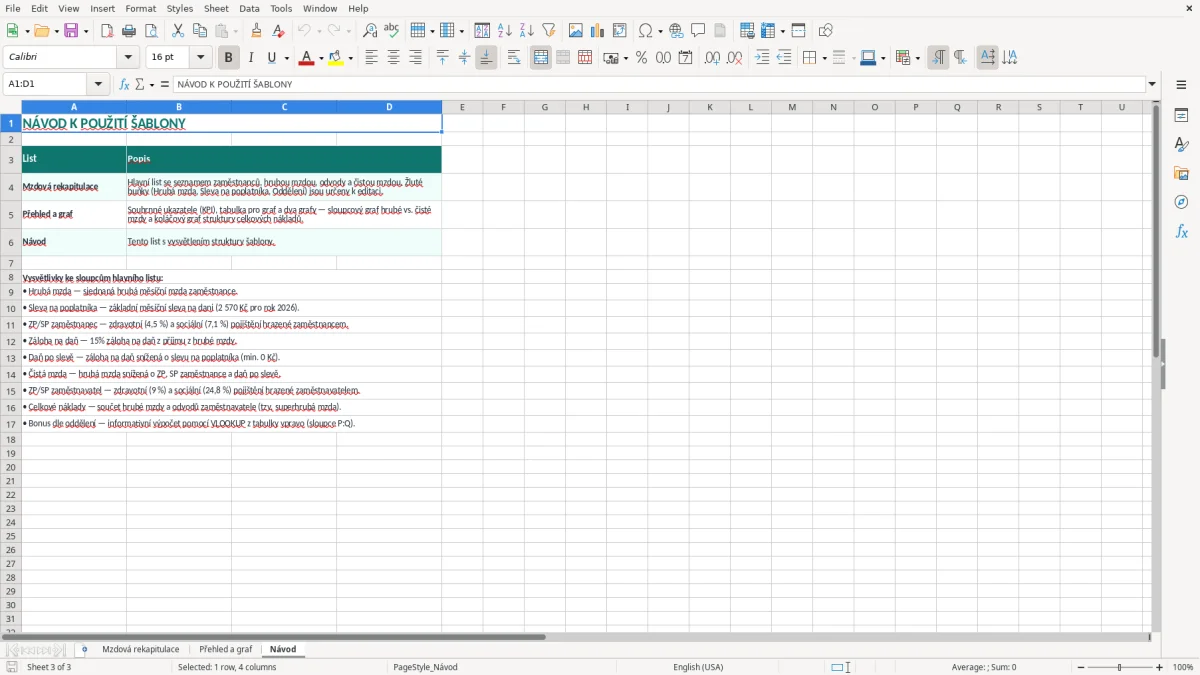Click the AutoFilter funnel icon
This screenshot has height=675, width=1200.
(x=548, y=31)
